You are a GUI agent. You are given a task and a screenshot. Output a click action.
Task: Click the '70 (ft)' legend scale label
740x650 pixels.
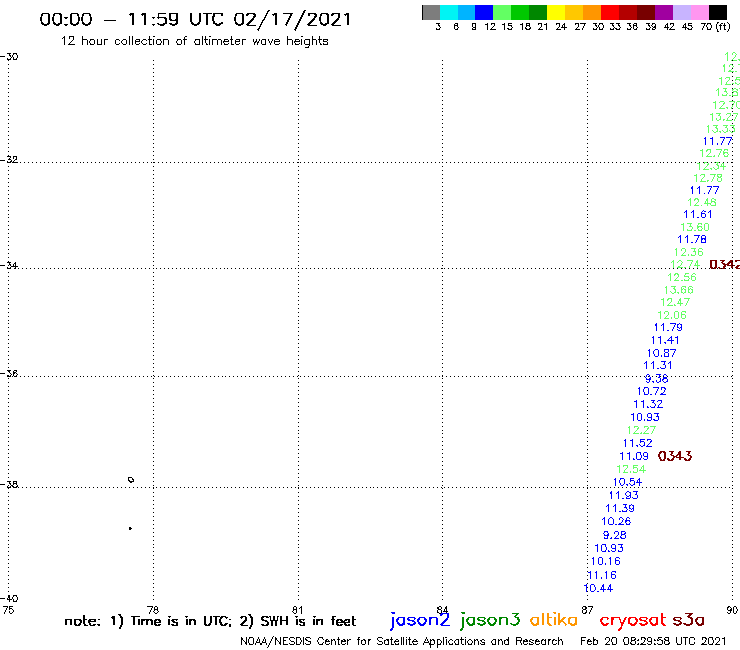coord(715,27)
